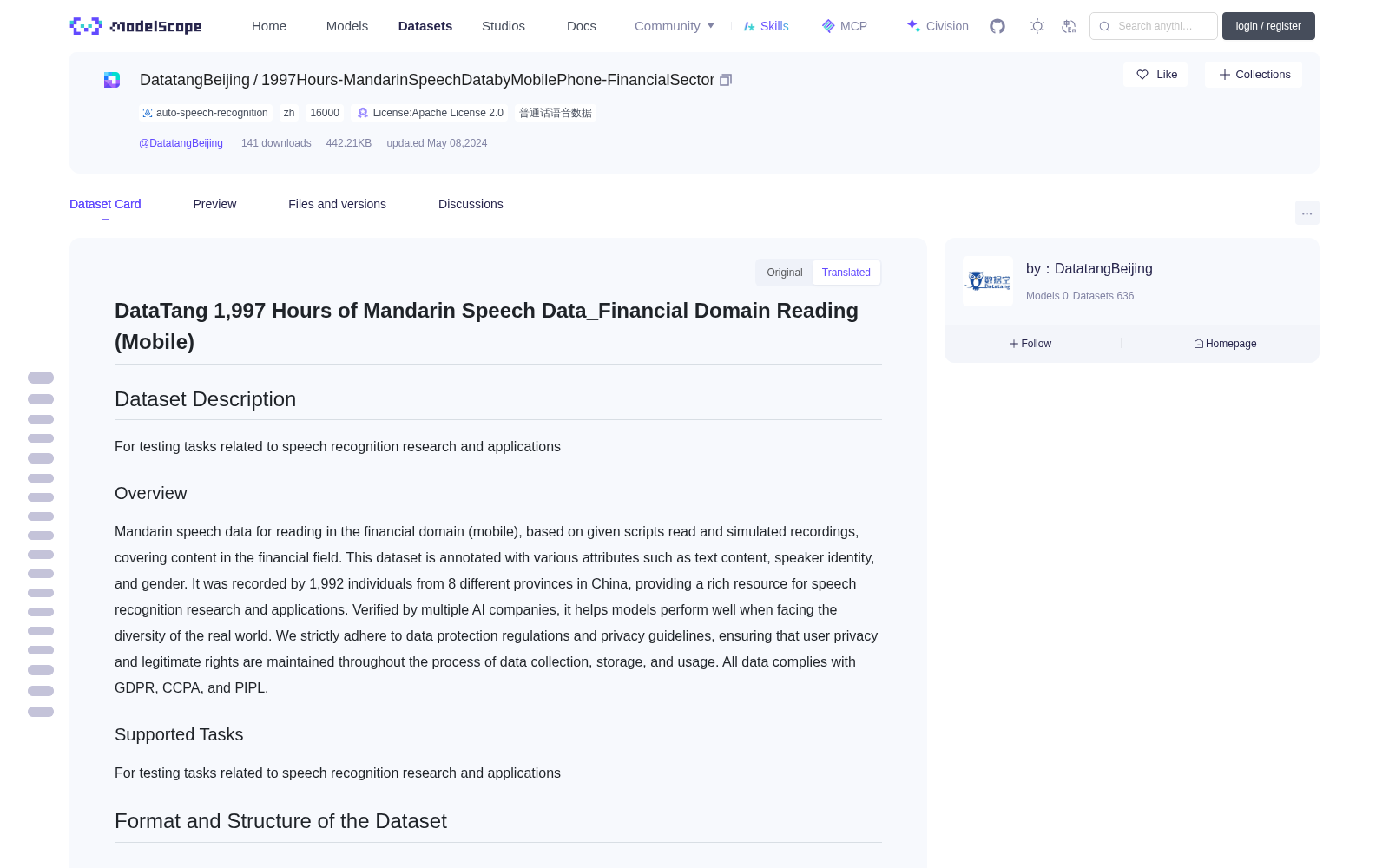Click the dataset avatar icon beside the title
Image resolution: width=1389 pixels, height=868 pixels.
pos(112,80)
